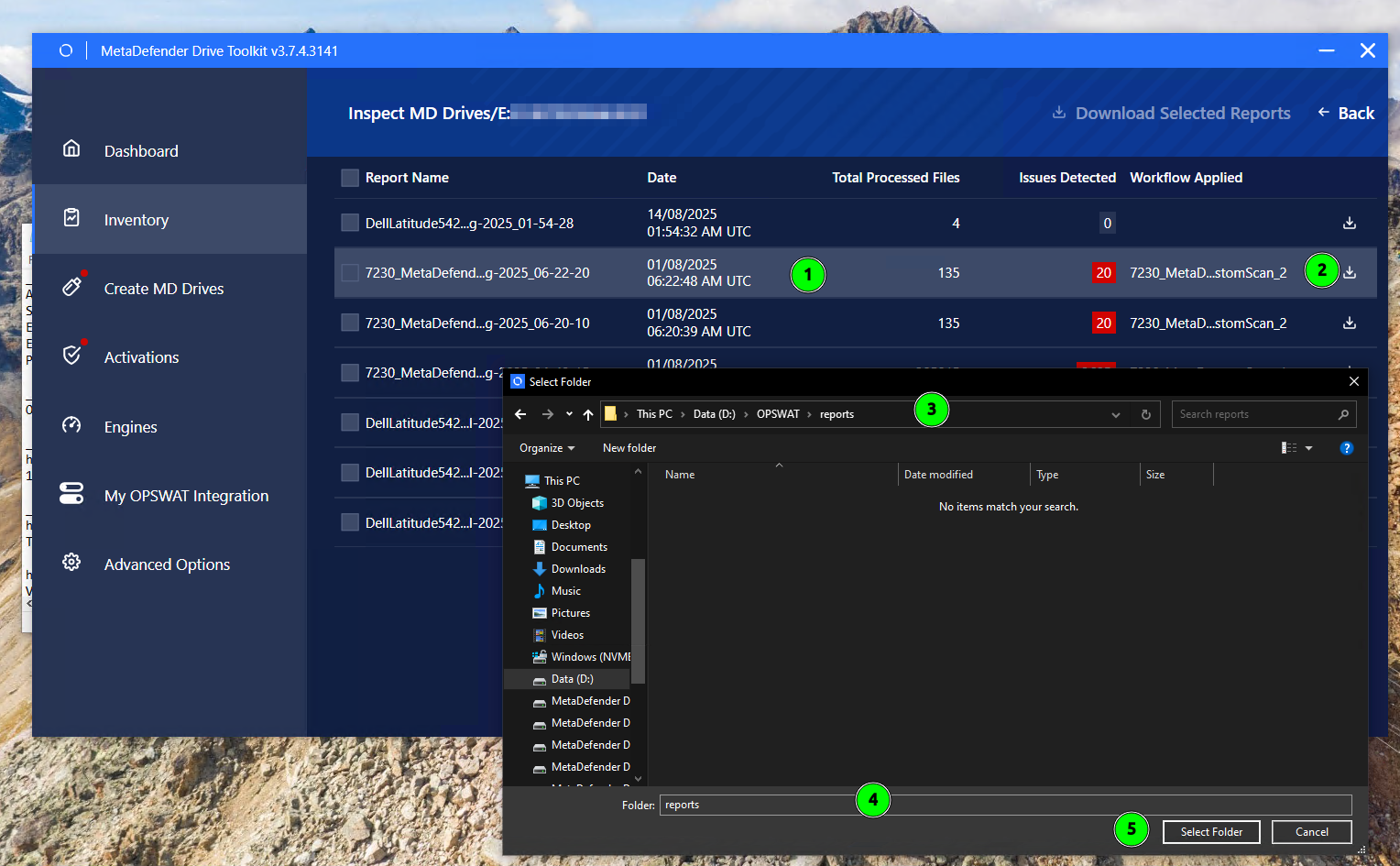Click OPSWAT in the address breadcrumb

(778, 414)
